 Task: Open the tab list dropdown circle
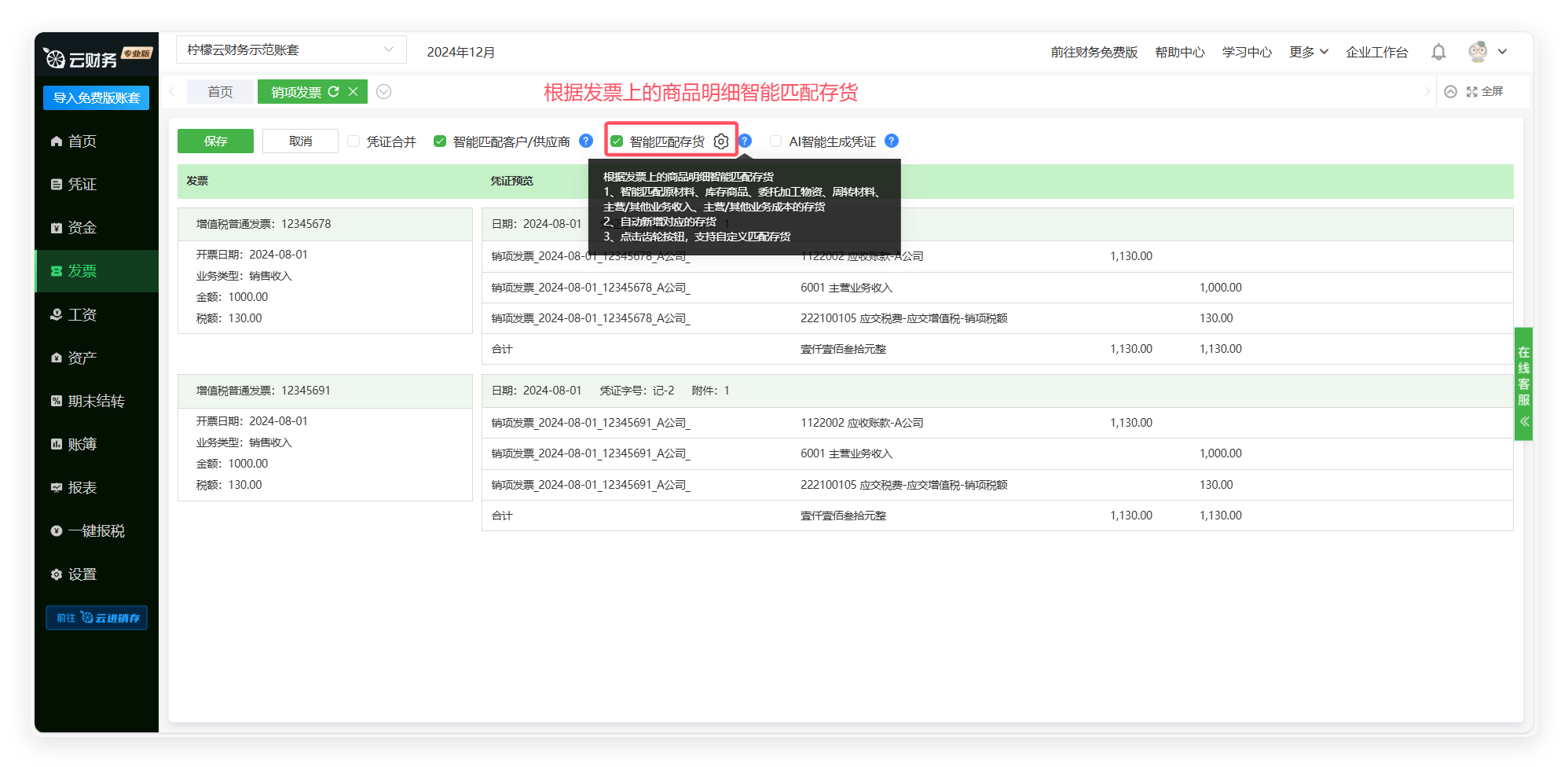383,92
